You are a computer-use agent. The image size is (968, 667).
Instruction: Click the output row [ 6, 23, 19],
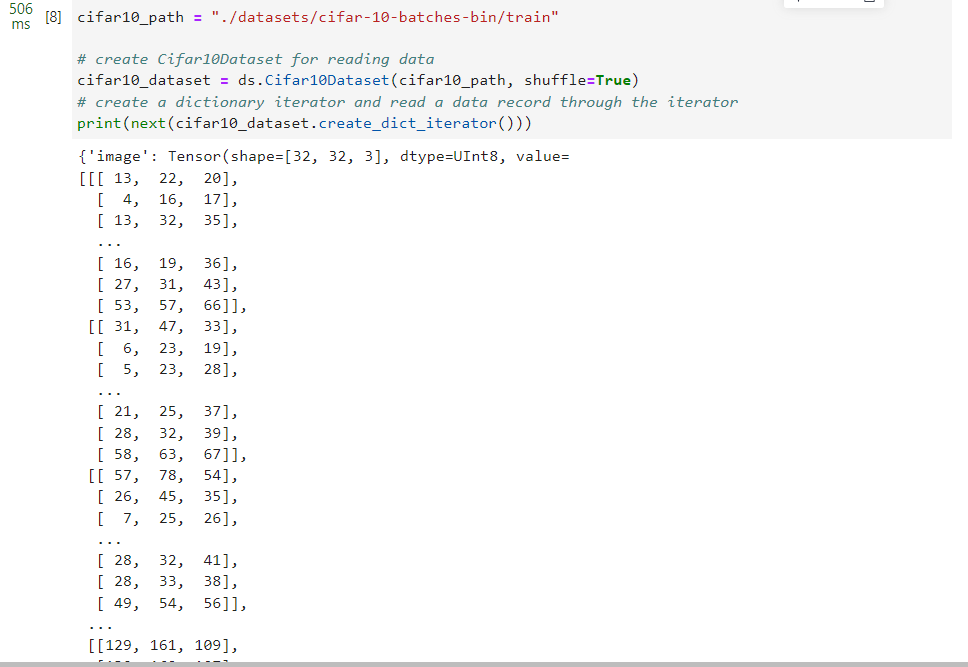[x=167, y=349]
